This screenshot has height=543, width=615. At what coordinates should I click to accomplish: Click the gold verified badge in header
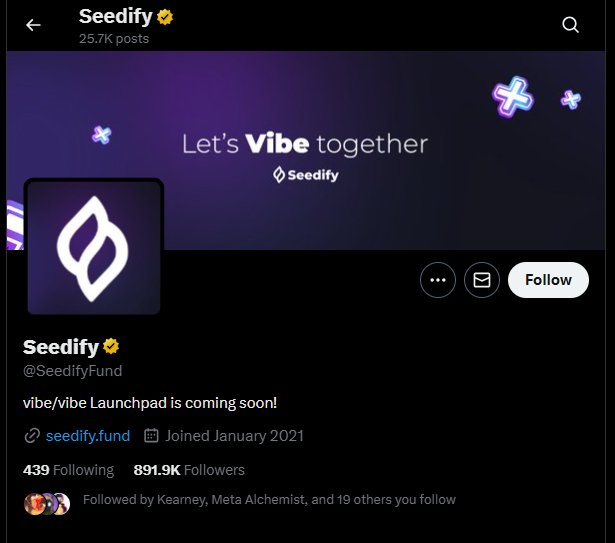point(165,17)
